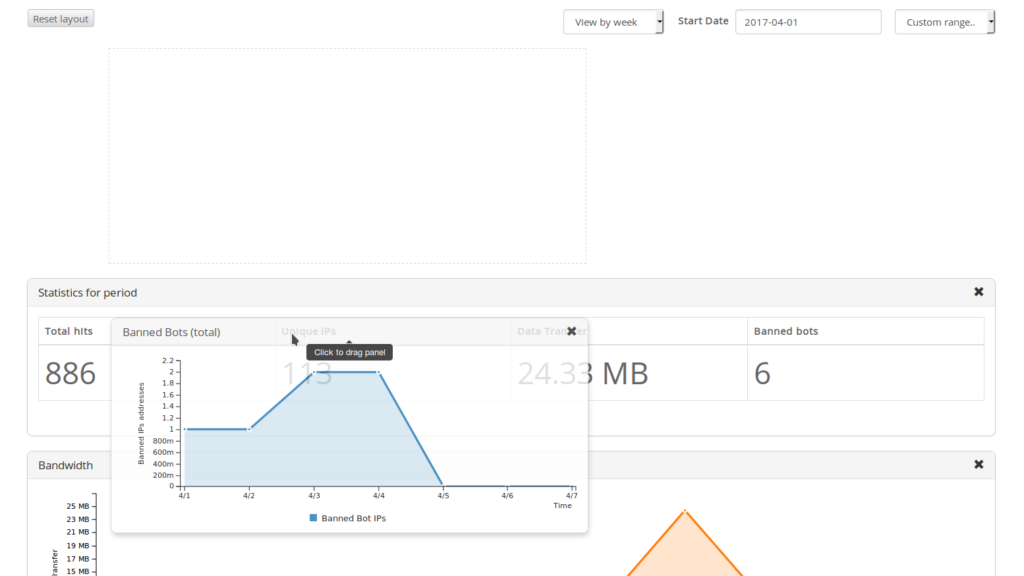Click the 4/2 data point on chart

pyautogui.click(x=249, y=429)
